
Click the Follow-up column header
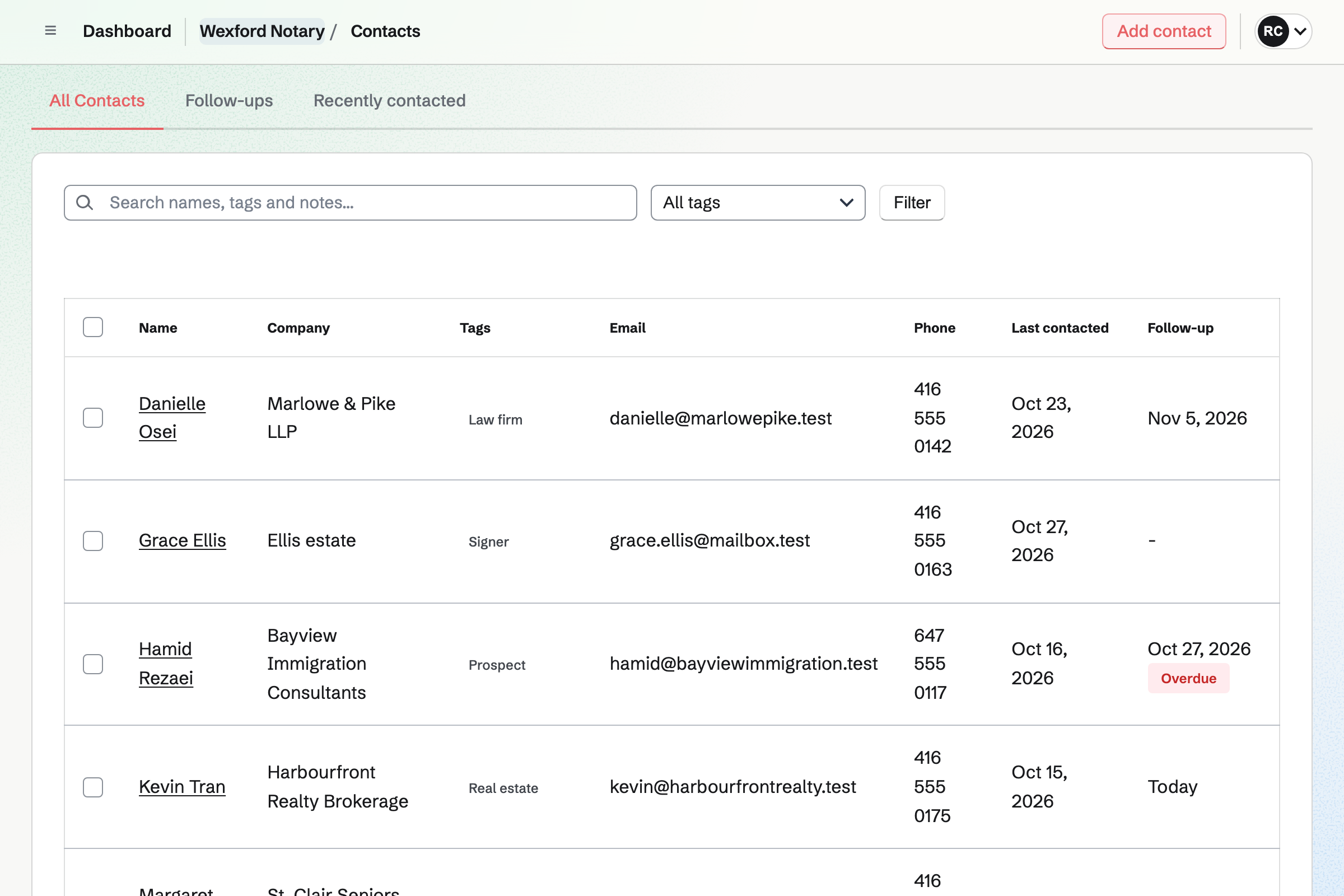coord(1180,328)
